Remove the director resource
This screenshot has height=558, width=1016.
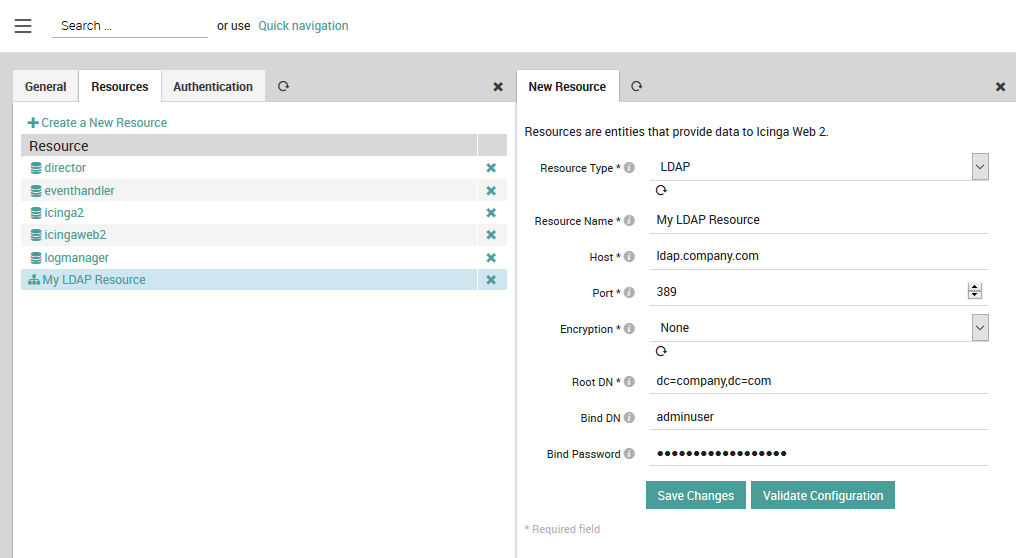tap(491, 168)
